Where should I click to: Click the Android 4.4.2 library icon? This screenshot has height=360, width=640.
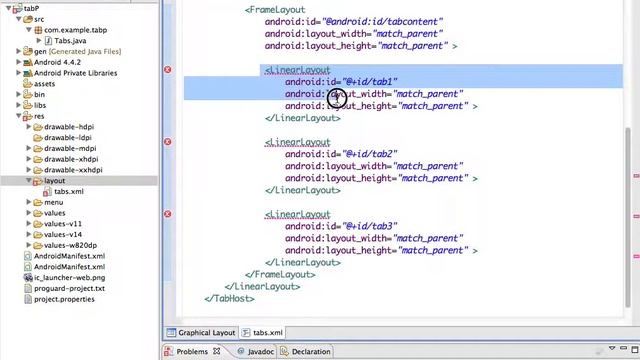click(x=28, y=62)
